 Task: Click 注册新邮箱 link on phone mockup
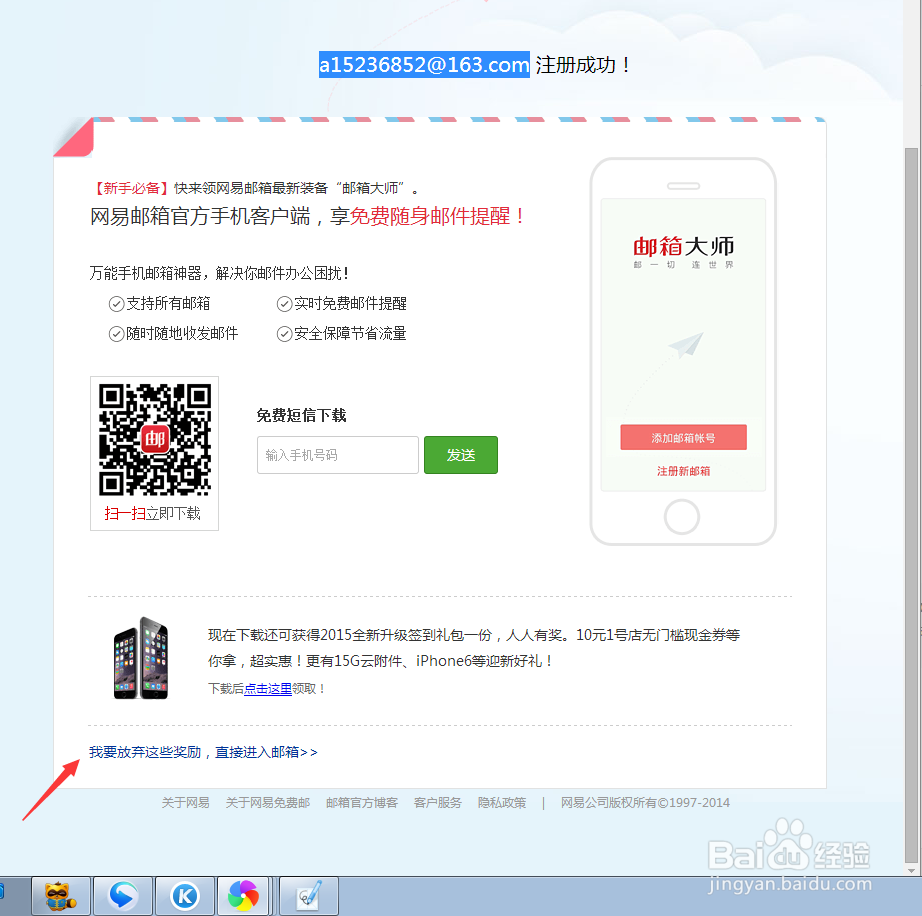click(683, 471)
